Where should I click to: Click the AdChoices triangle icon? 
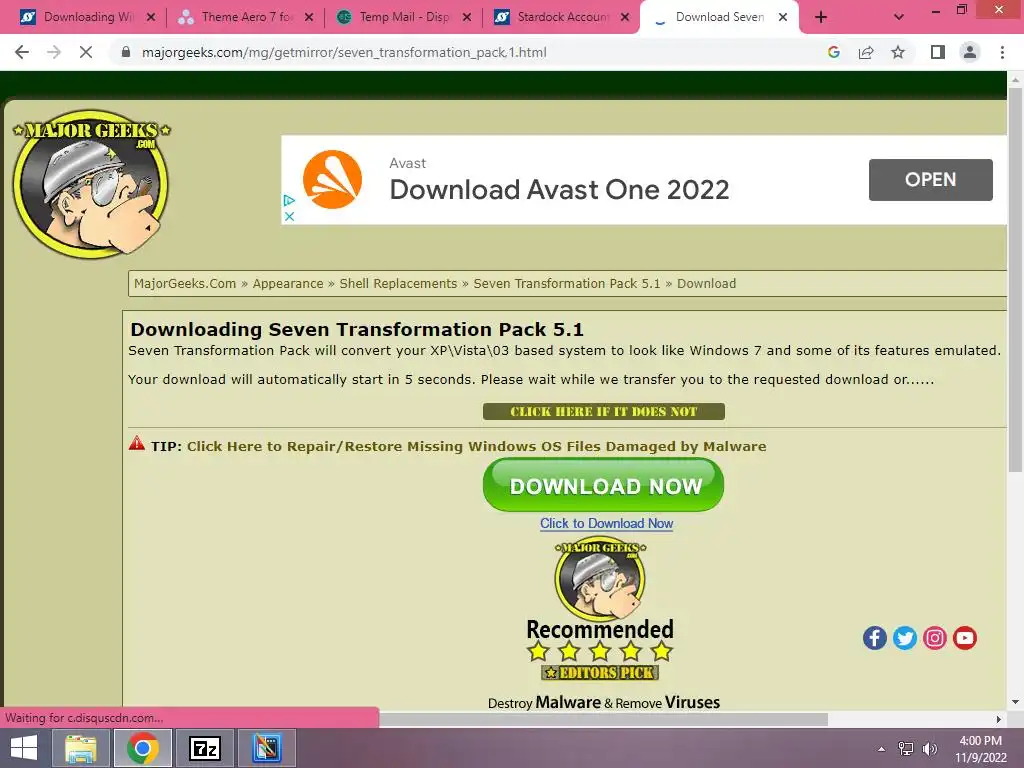(289, 200)
